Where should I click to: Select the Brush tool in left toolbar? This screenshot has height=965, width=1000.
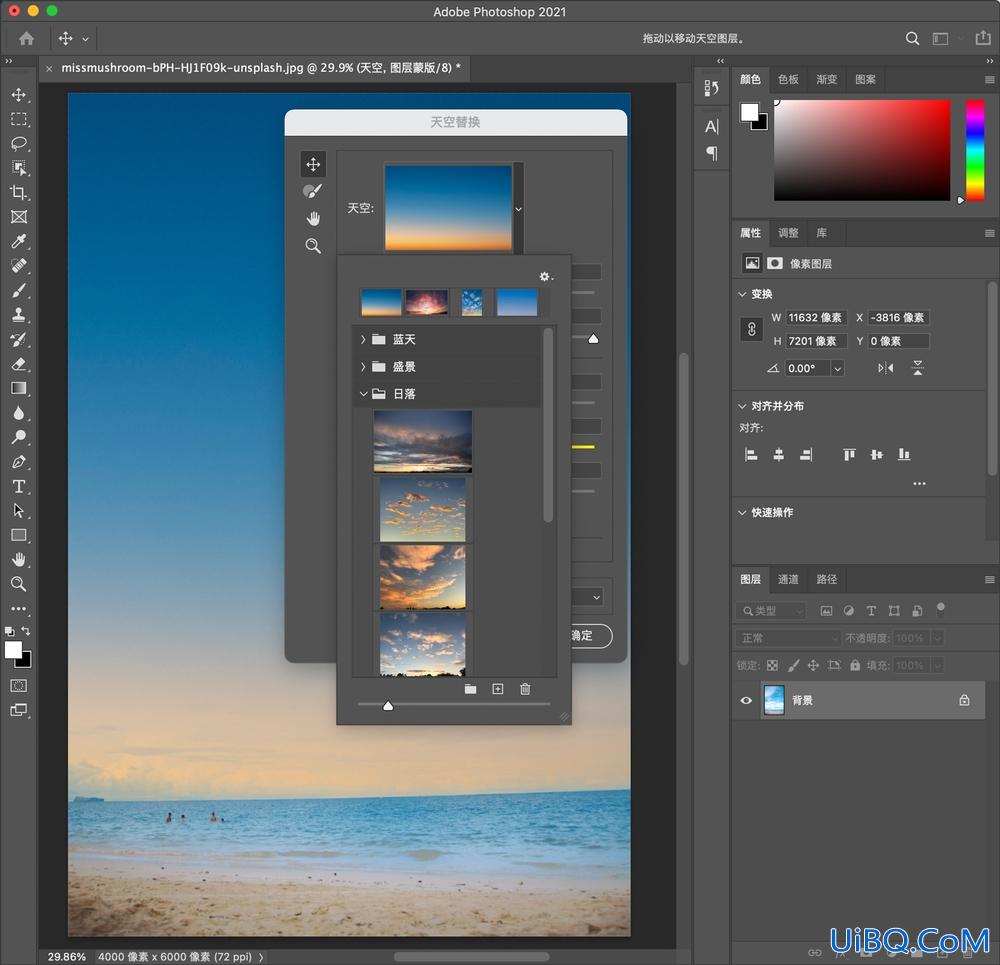[18, 290]
